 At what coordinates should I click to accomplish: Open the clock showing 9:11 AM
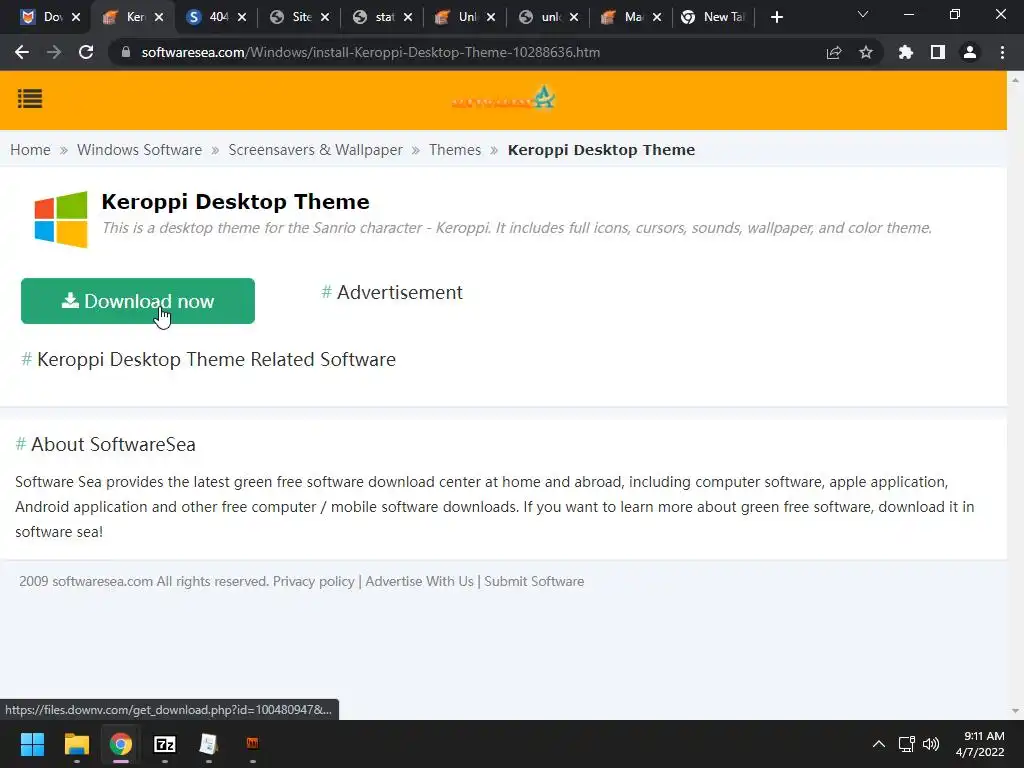[x=980, y=744]
